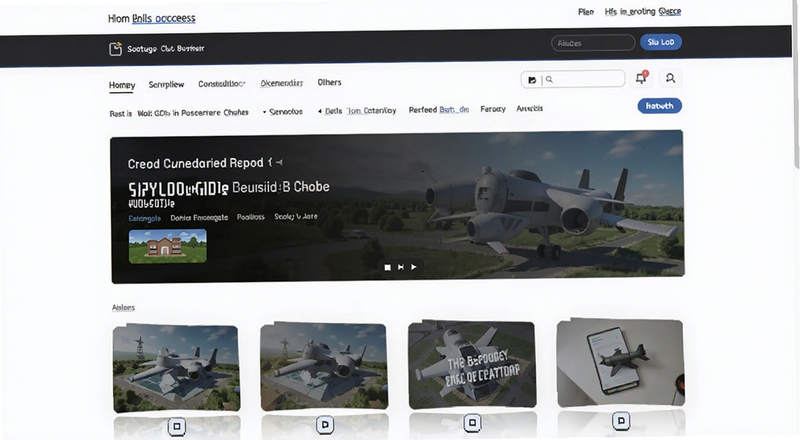Click the user profile icon beside the bell
Viewport: 800px width, 440px height.
pos(670,78)
